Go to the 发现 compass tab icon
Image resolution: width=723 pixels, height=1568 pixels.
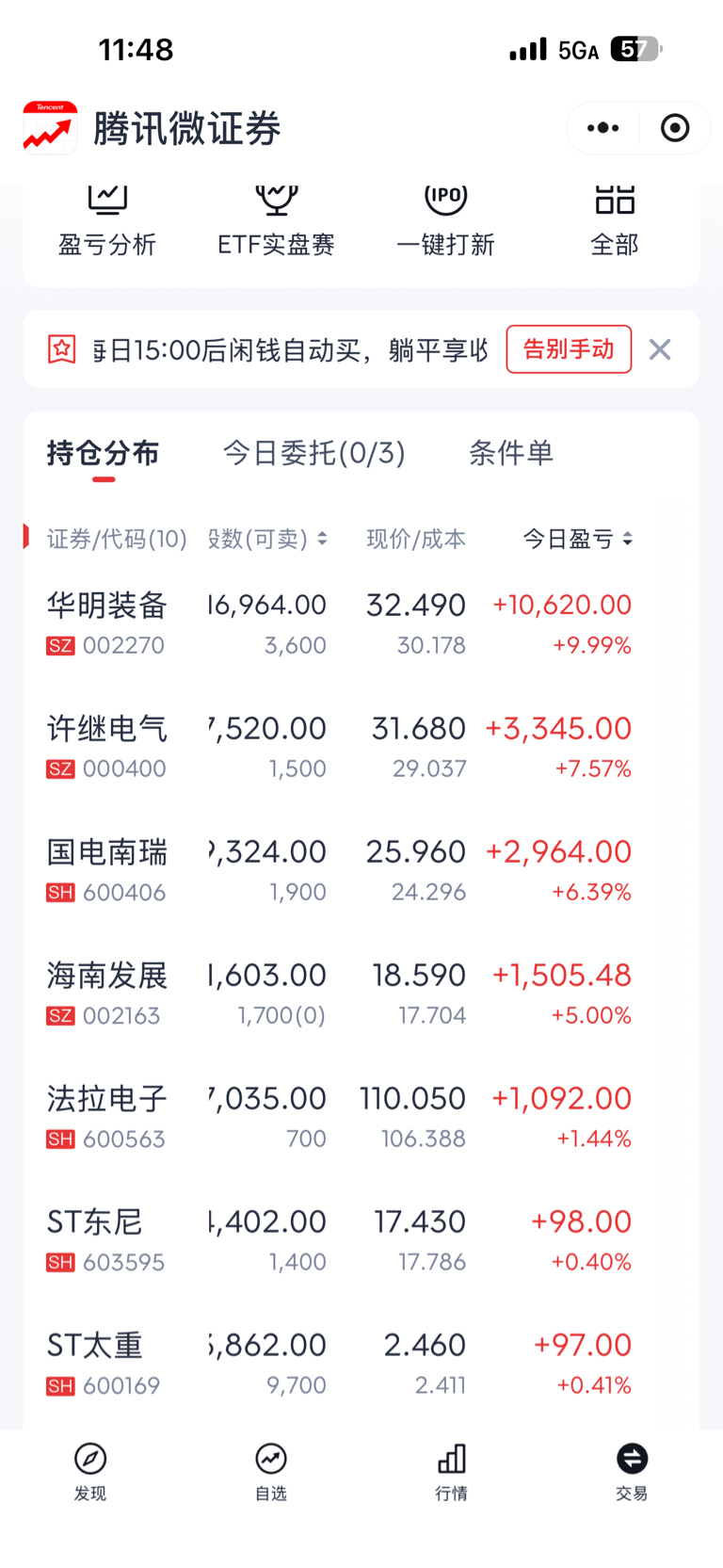(90, 1459)
